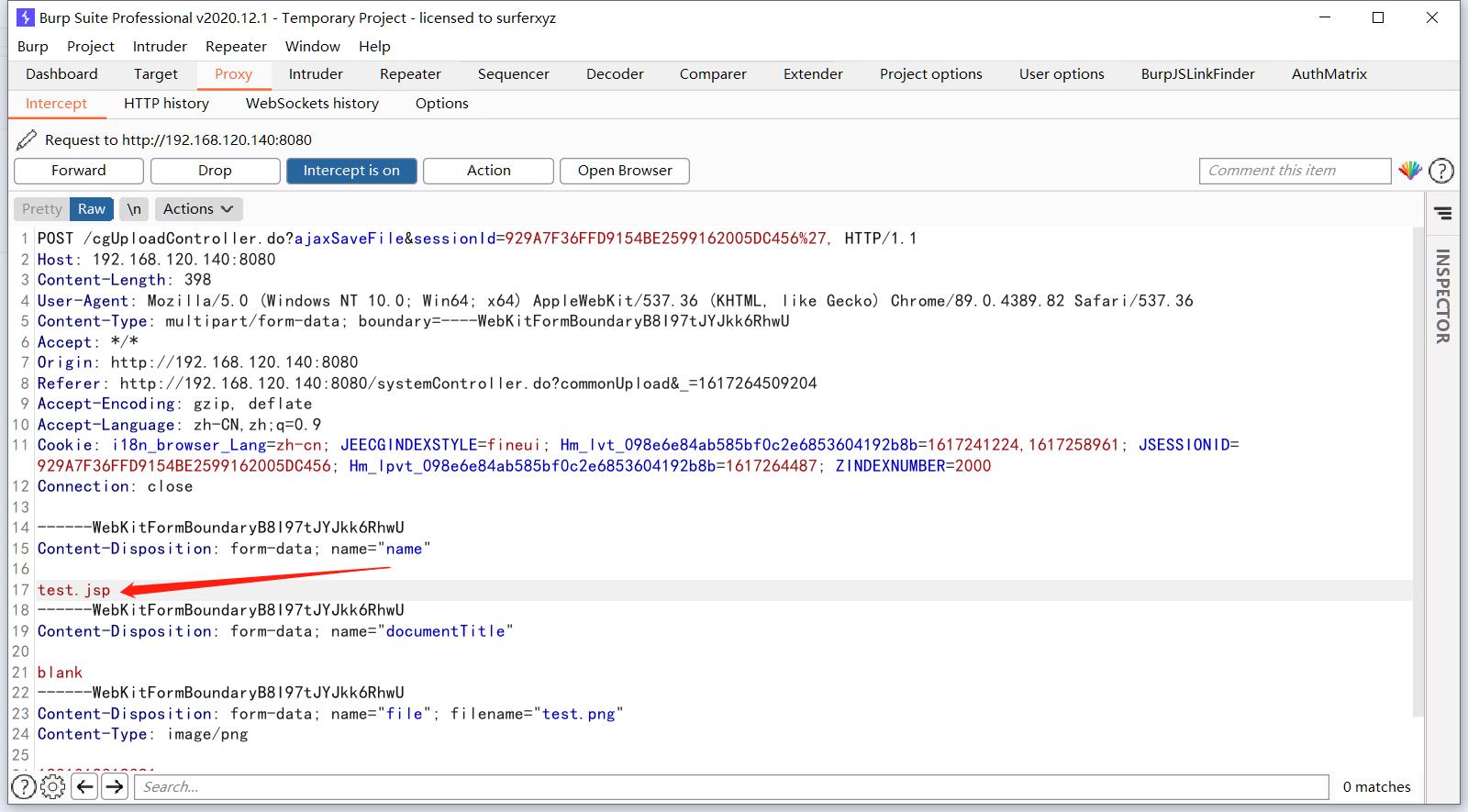Open the Action menu button

[488, 171]
